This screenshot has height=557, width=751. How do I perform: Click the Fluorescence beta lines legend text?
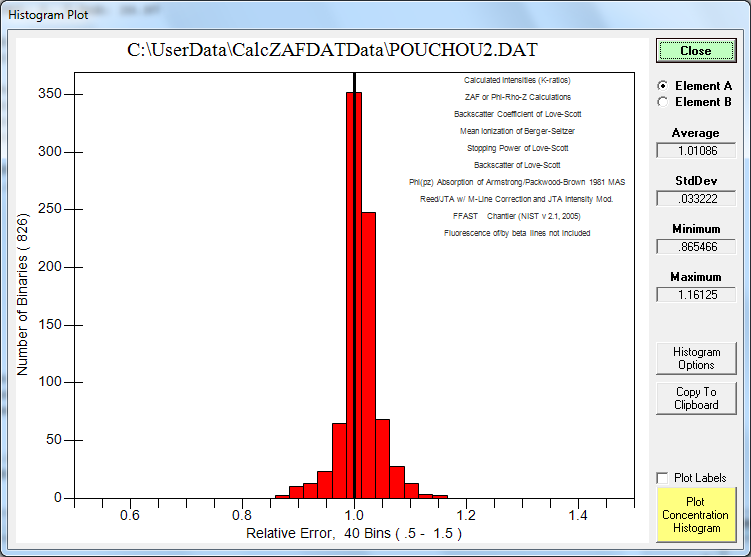[517, 233]
